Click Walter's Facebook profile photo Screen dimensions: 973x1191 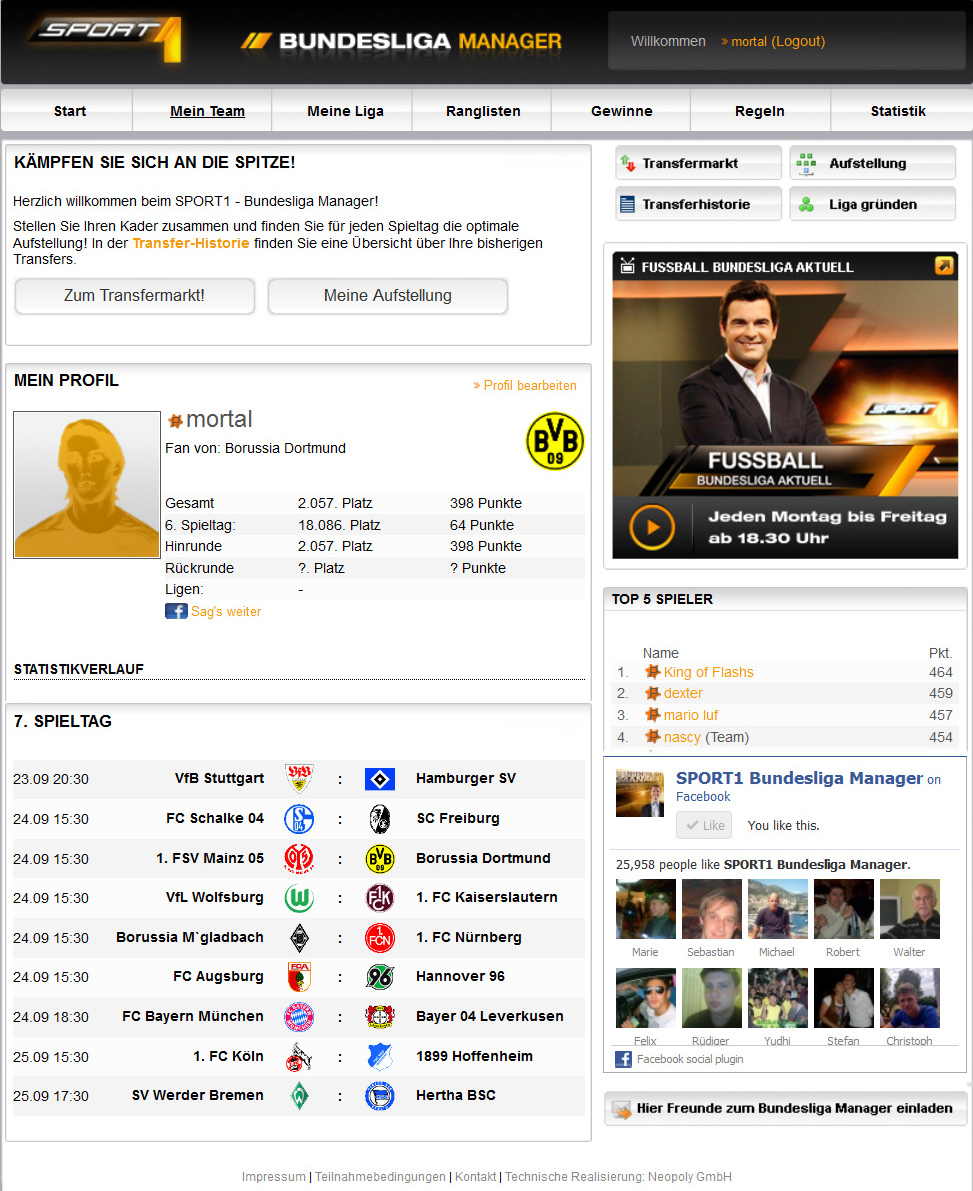click(910, 909)
